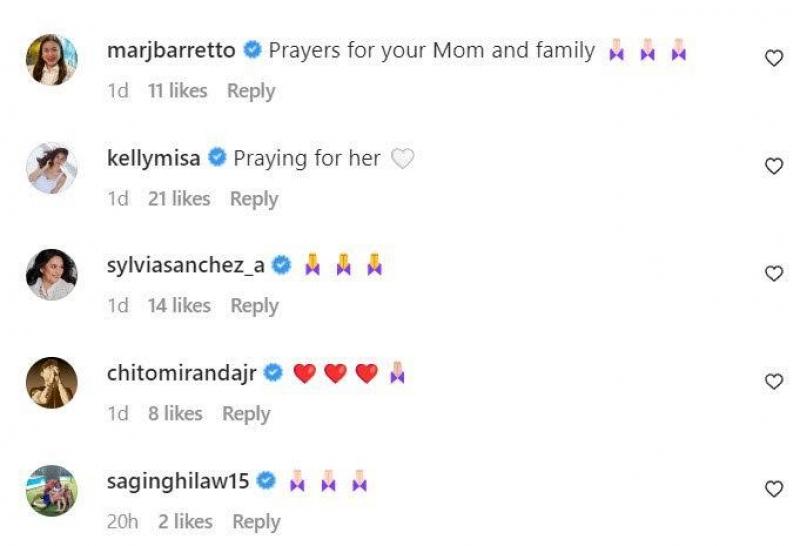Open sylviasanchez_a's profile picture
The width and height of the screenshot is (800, 546).
click(x=52, y=274)
